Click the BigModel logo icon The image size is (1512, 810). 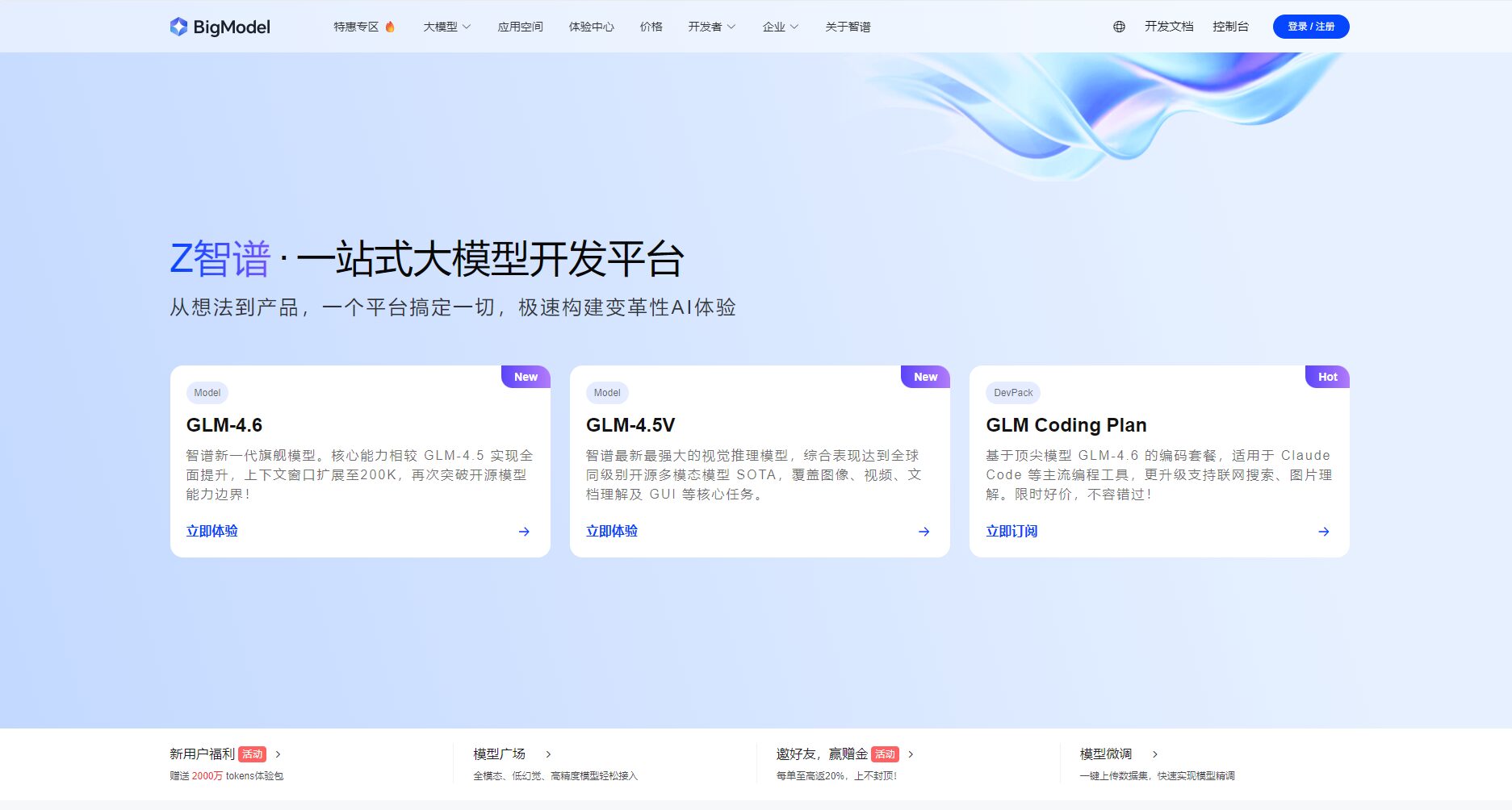click(x=178, y=27)
